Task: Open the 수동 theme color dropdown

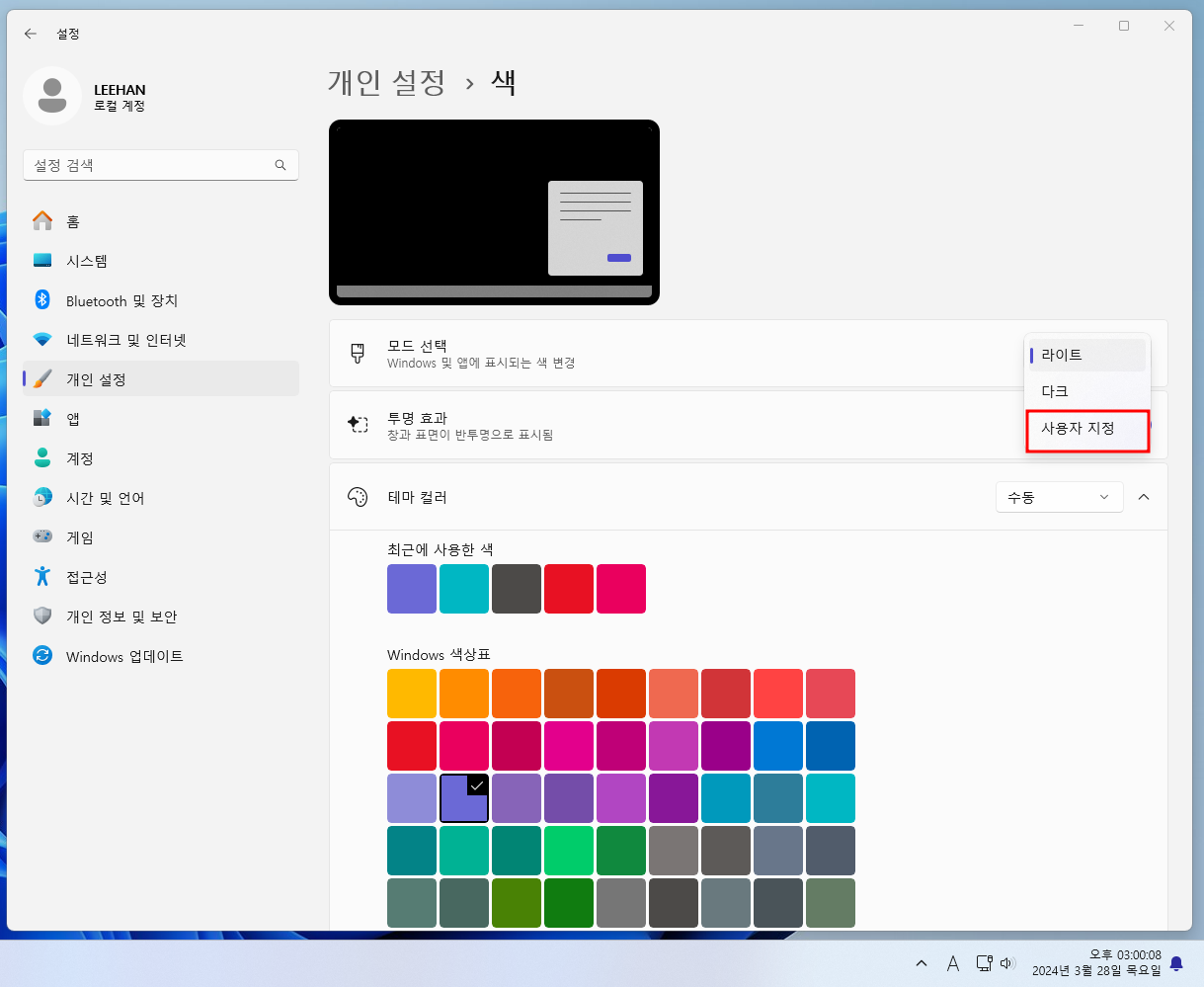Action: point(1059,497)
